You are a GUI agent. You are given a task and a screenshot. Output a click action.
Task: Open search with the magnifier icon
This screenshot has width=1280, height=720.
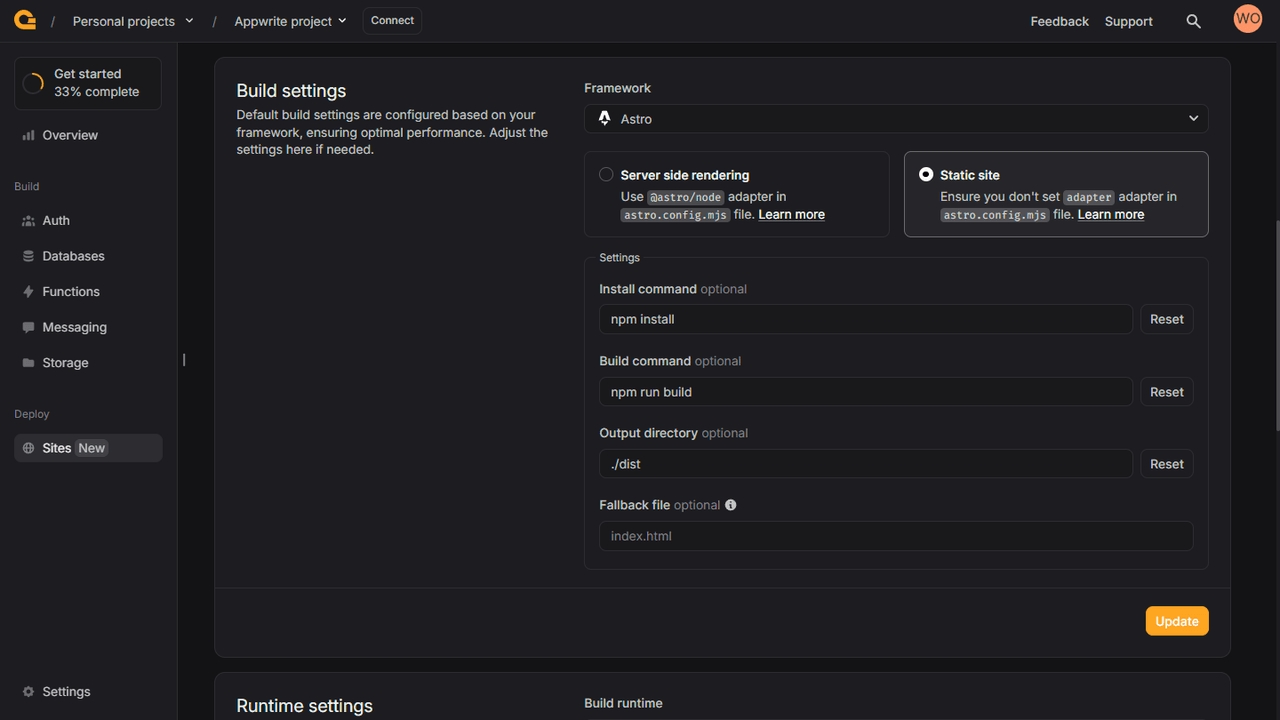(1193, 21)
